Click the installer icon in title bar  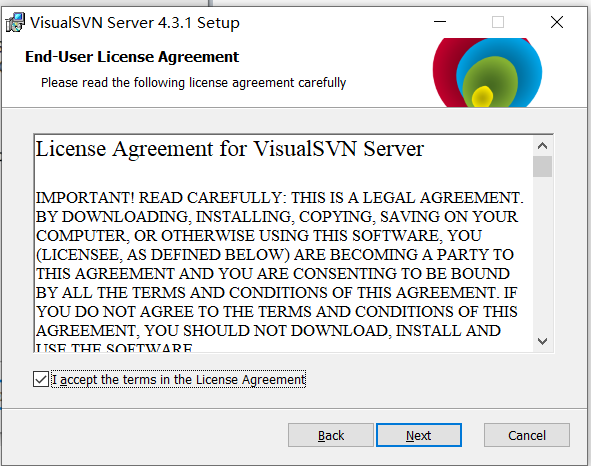(15, 23)
